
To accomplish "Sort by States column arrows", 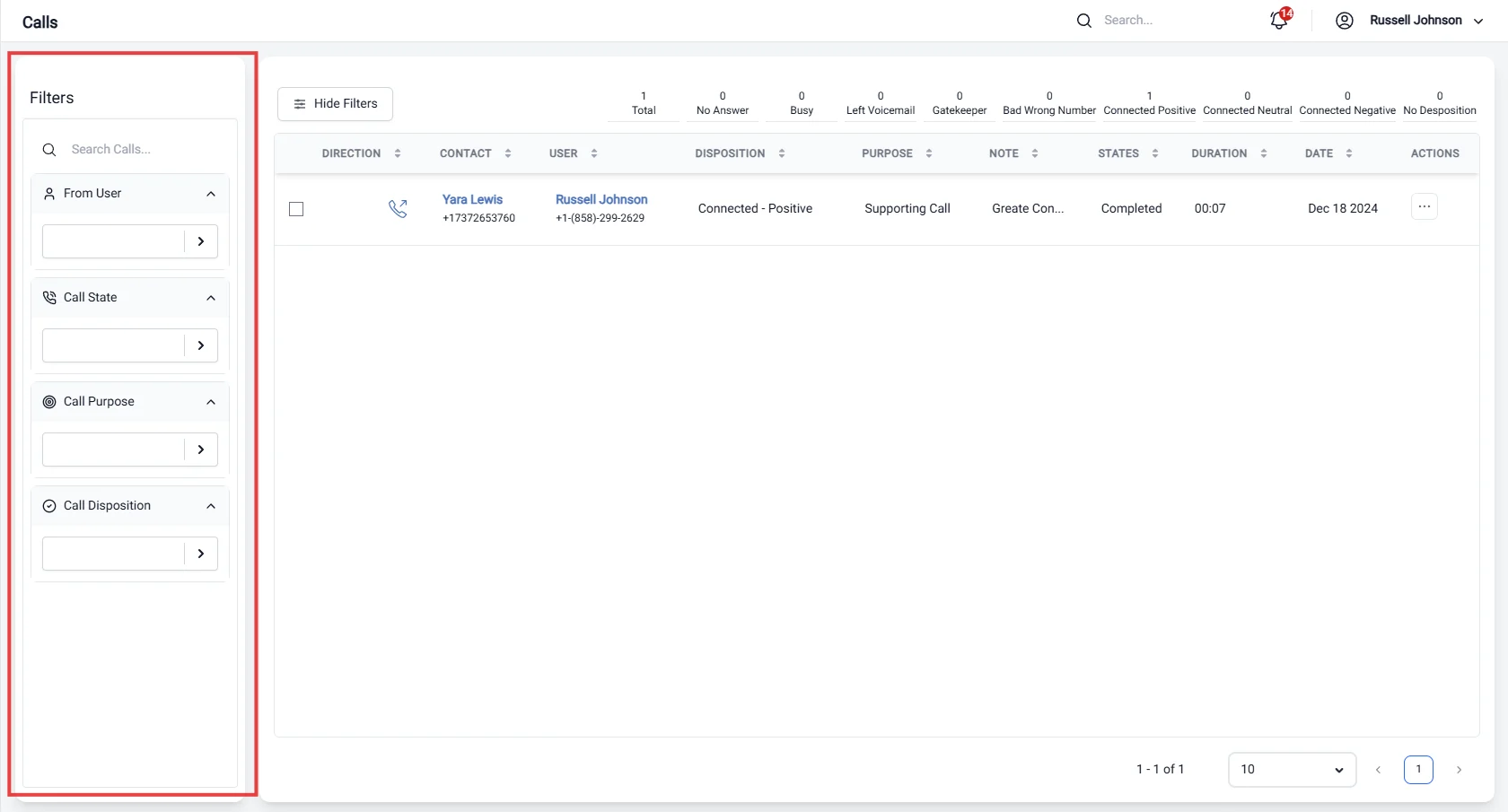I will [1155, 153].
